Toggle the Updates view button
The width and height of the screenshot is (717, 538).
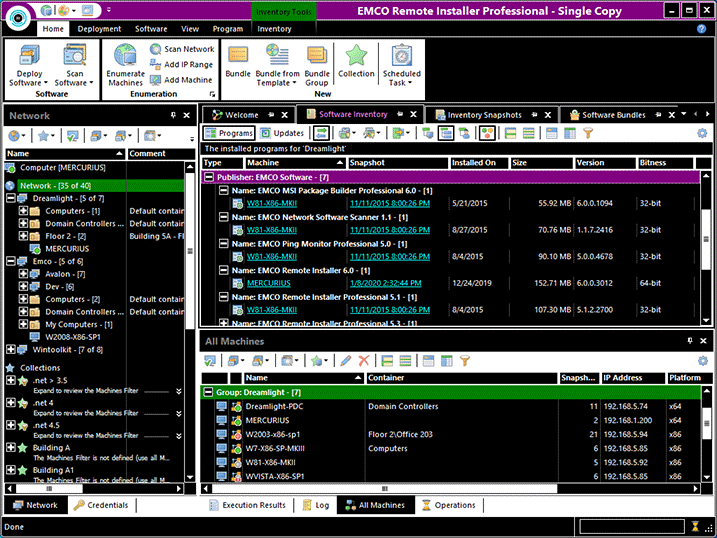pyautogui.click(x=282, y=133)
